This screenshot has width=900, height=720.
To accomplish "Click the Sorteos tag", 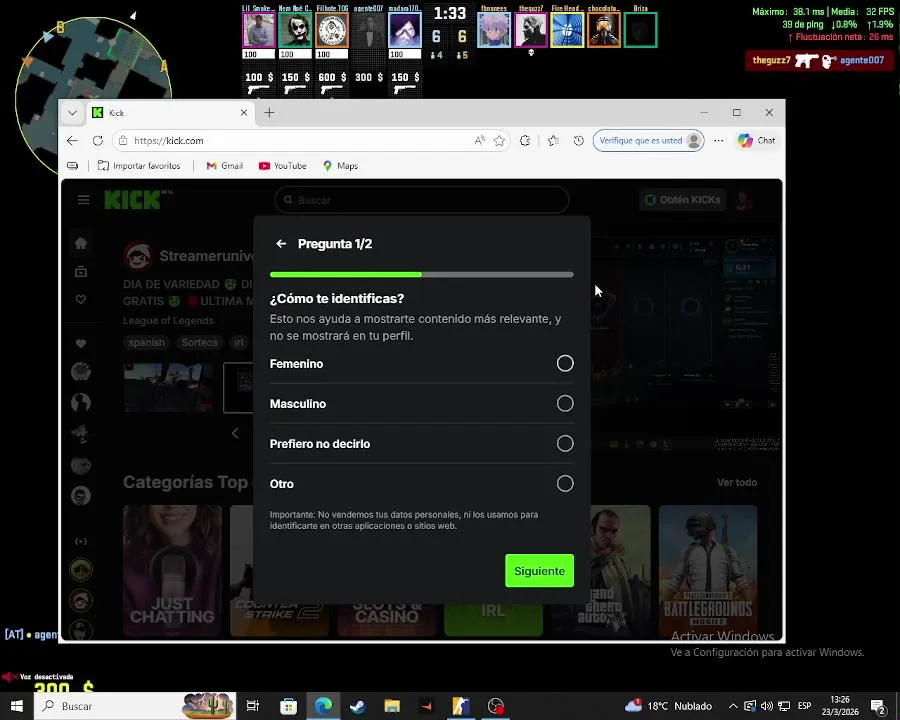I will click(200, 342).
